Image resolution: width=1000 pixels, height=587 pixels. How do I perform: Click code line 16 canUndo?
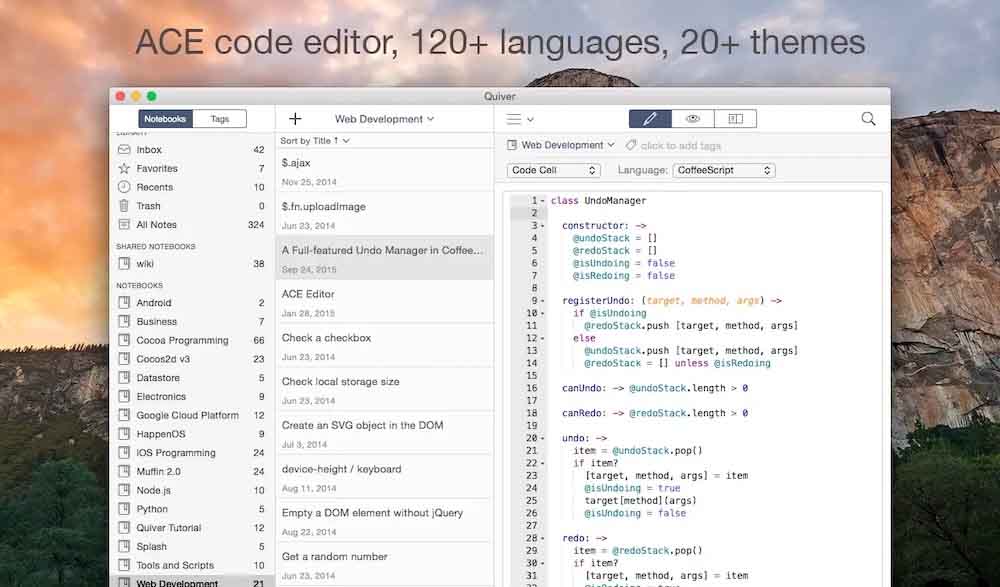pyautogui.click(x=655, y=388)
